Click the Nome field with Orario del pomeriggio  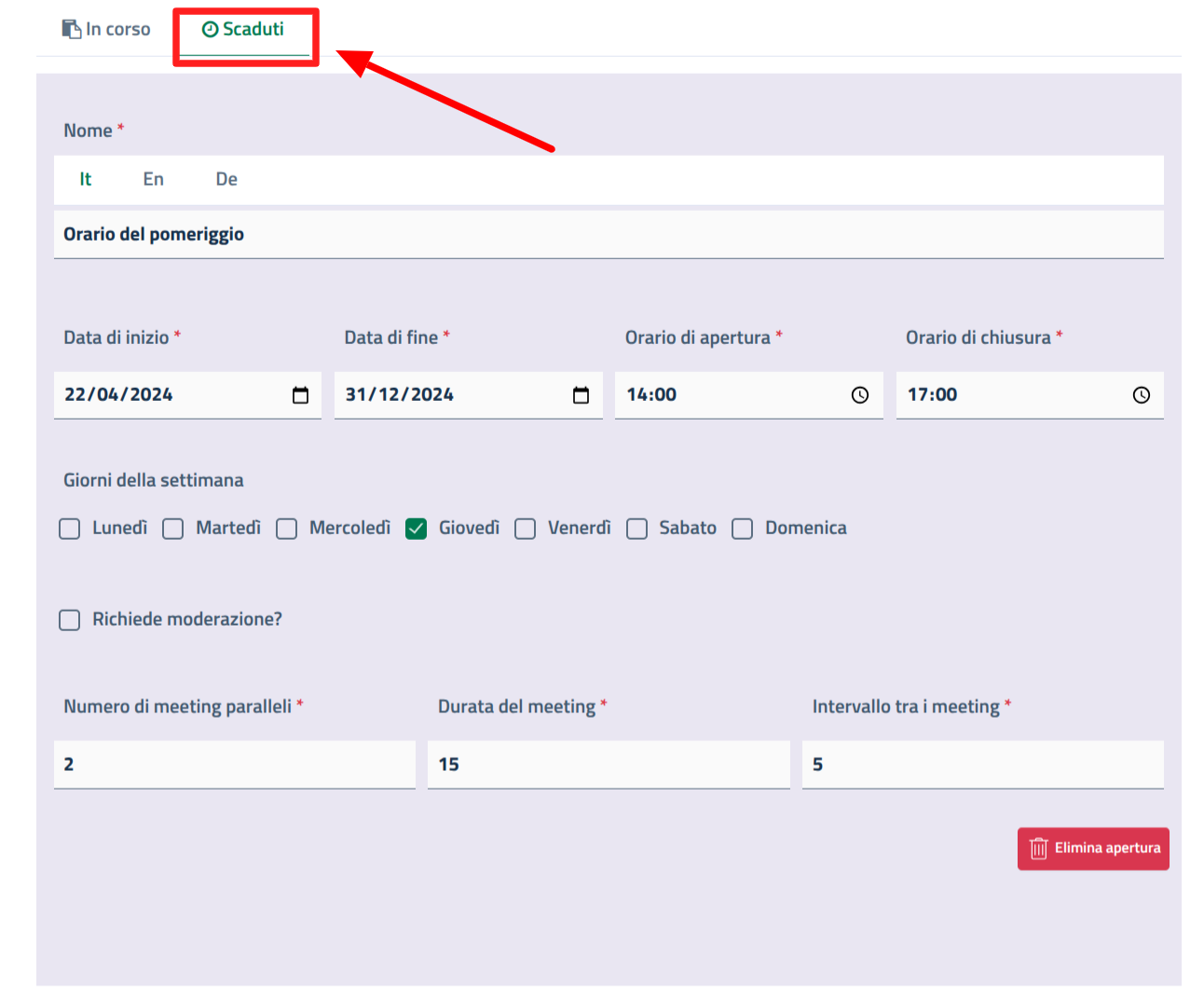point(608,234)
